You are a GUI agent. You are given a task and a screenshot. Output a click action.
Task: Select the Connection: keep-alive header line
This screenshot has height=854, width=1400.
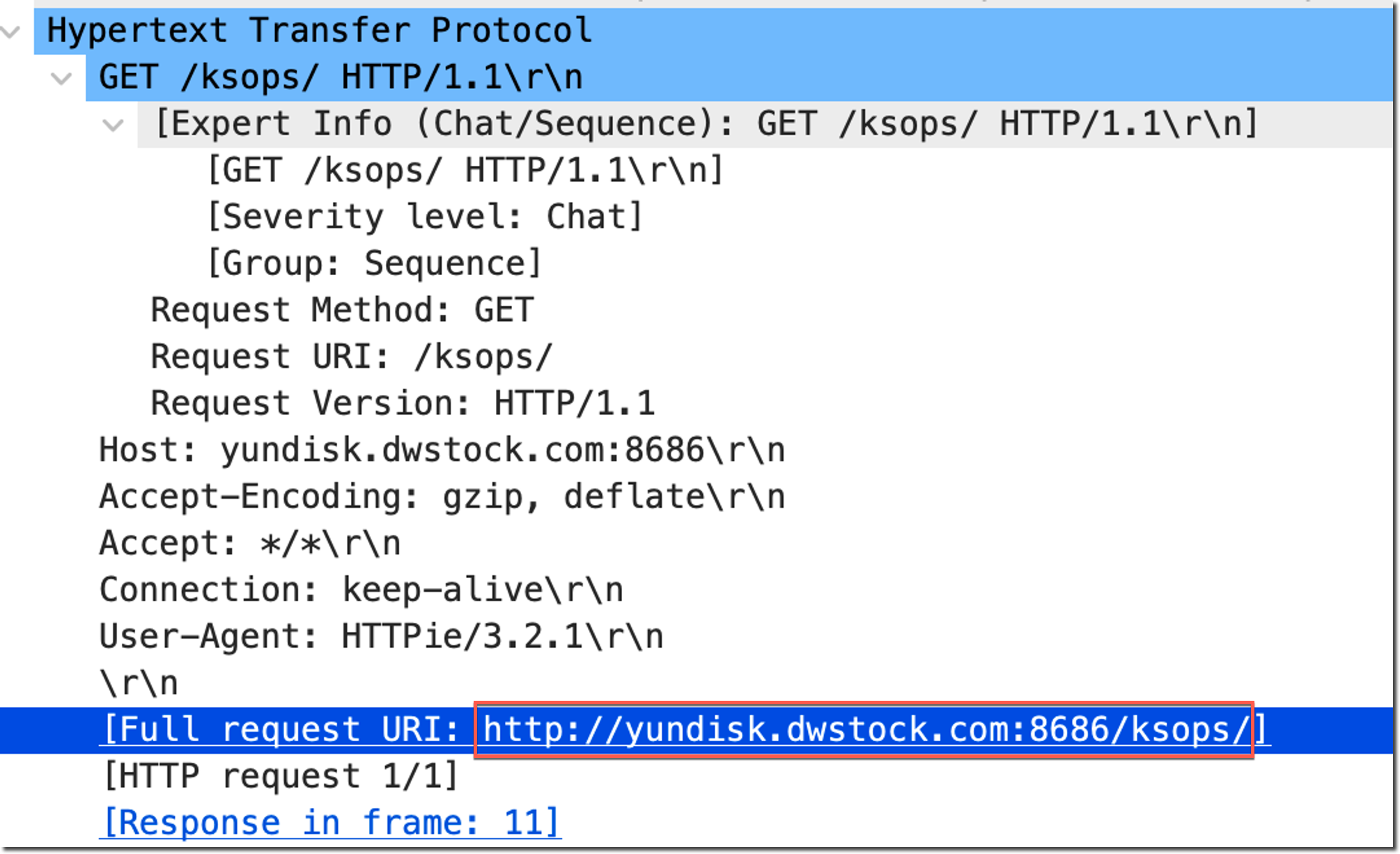point(361,591)
